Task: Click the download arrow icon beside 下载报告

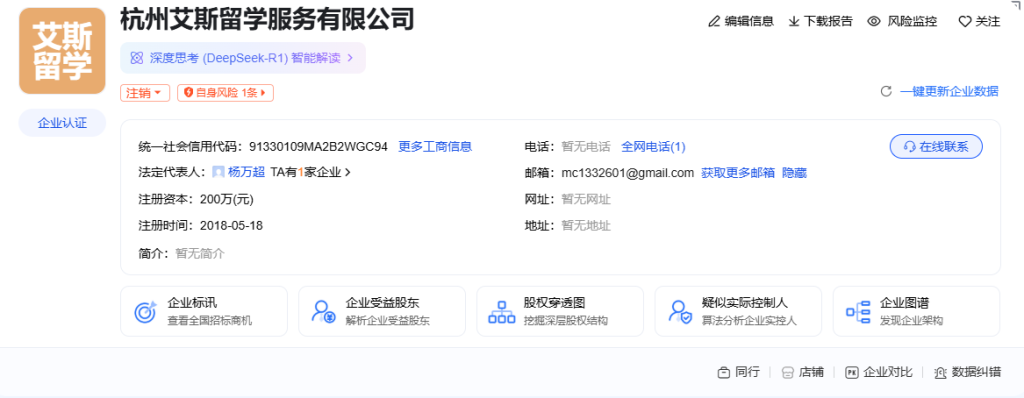Action: [x=794, y=22]
